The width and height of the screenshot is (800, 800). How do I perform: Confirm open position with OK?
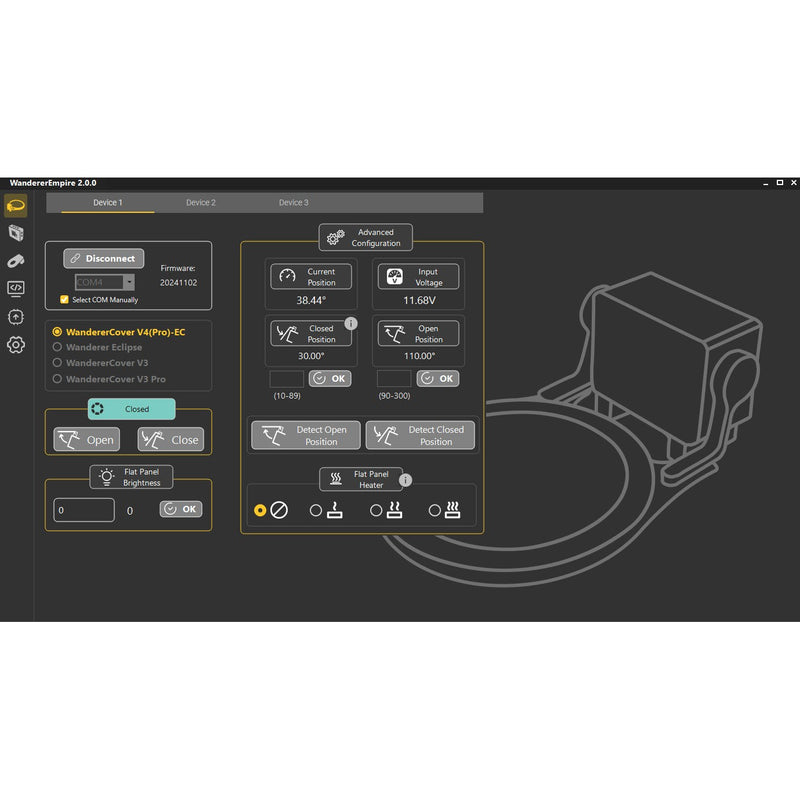[x=438, y=379]
